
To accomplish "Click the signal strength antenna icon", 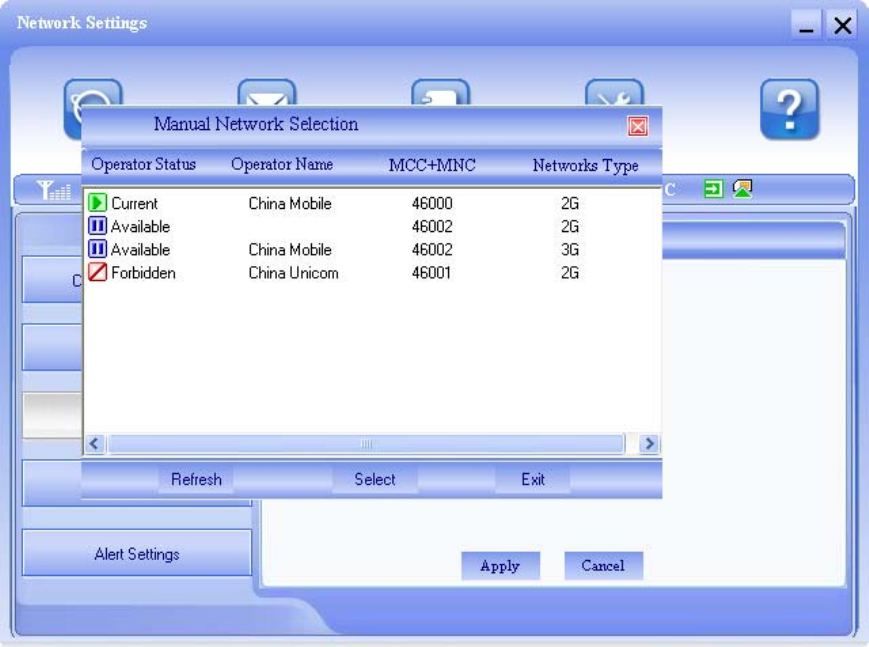I will (x=54, y=190).
